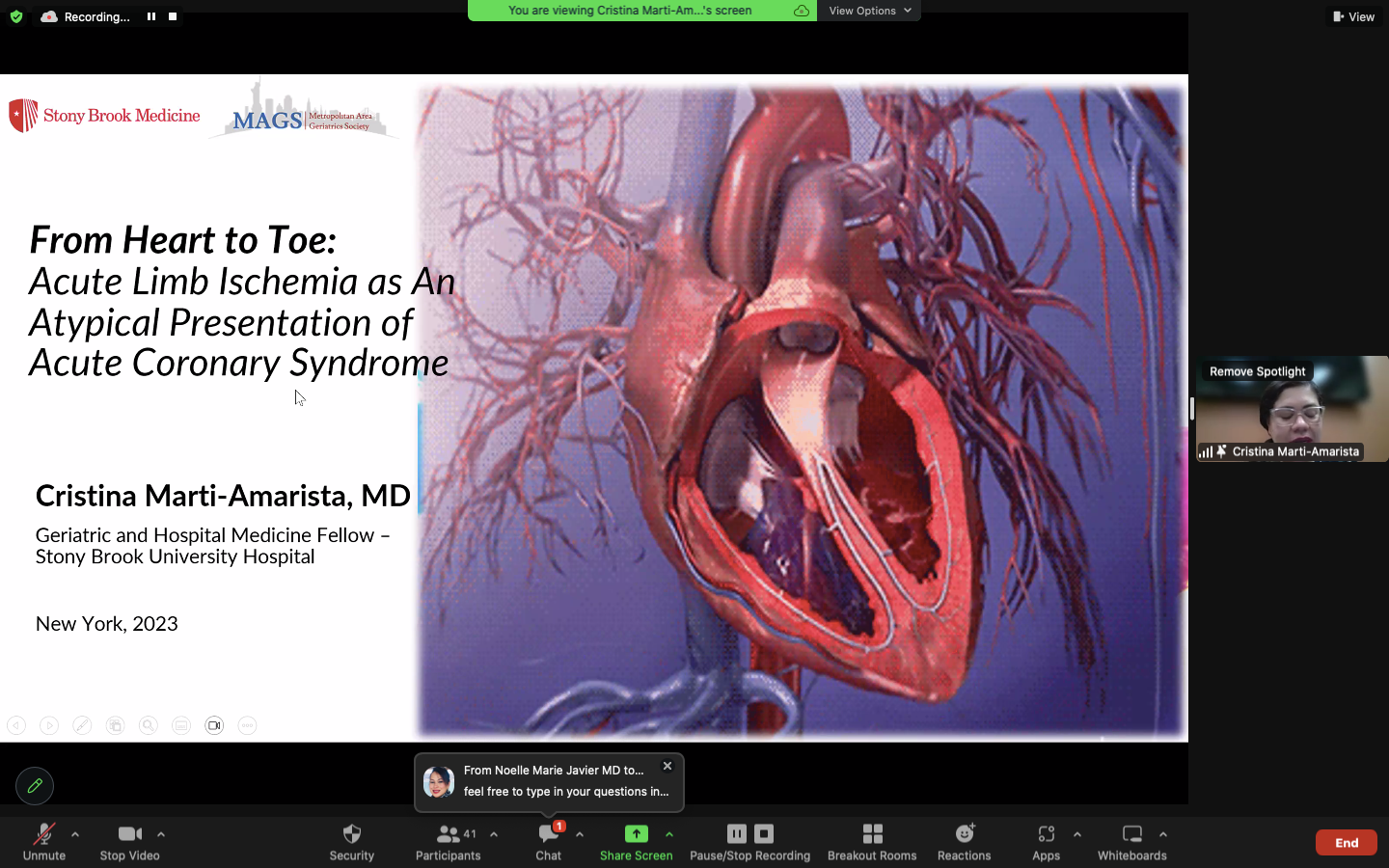Image resolution: width=1389 pixels, height=868 pixels.
Task: Click presenter name 'Cristina Marti-Amarista, MD'
Action: [x=223, y=495]
